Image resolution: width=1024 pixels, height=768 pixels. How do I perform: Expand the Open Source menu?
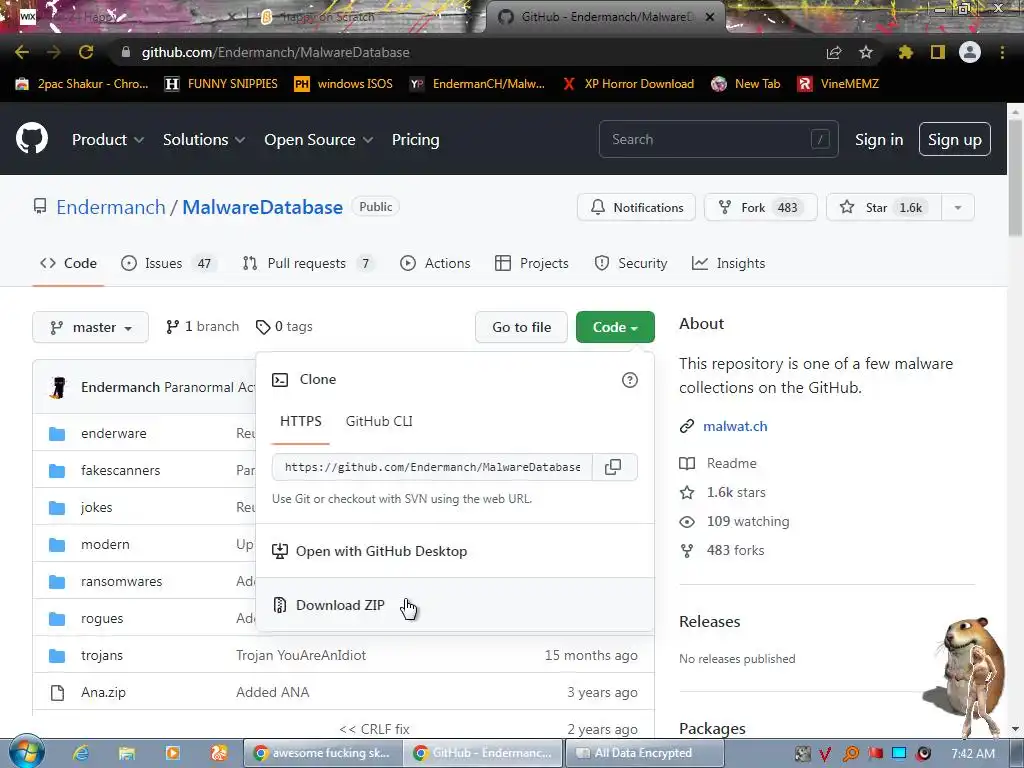tap(318, 140)
